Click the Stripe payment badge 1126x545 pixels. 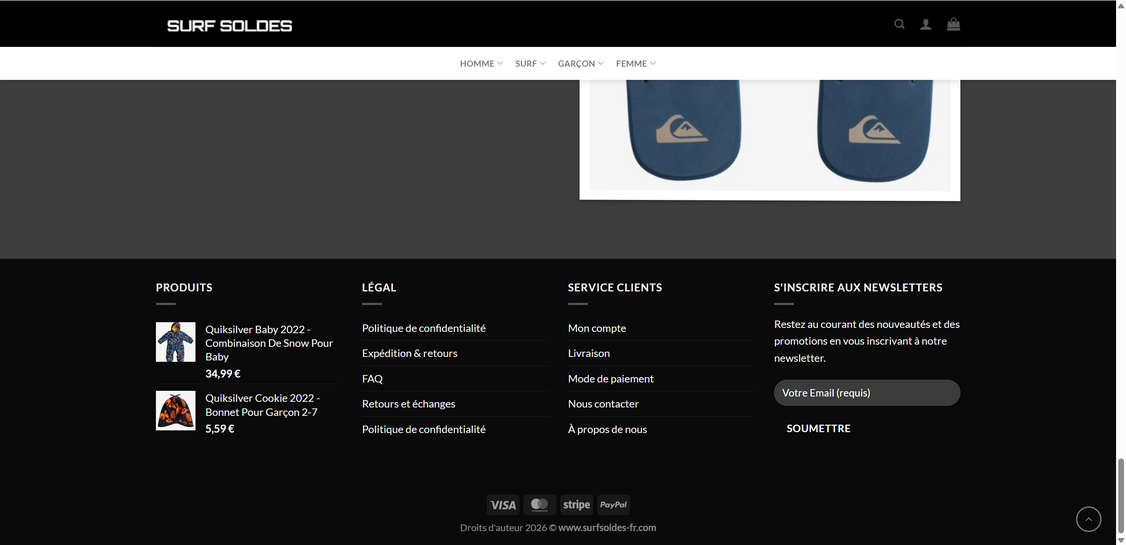pos(577,505)
